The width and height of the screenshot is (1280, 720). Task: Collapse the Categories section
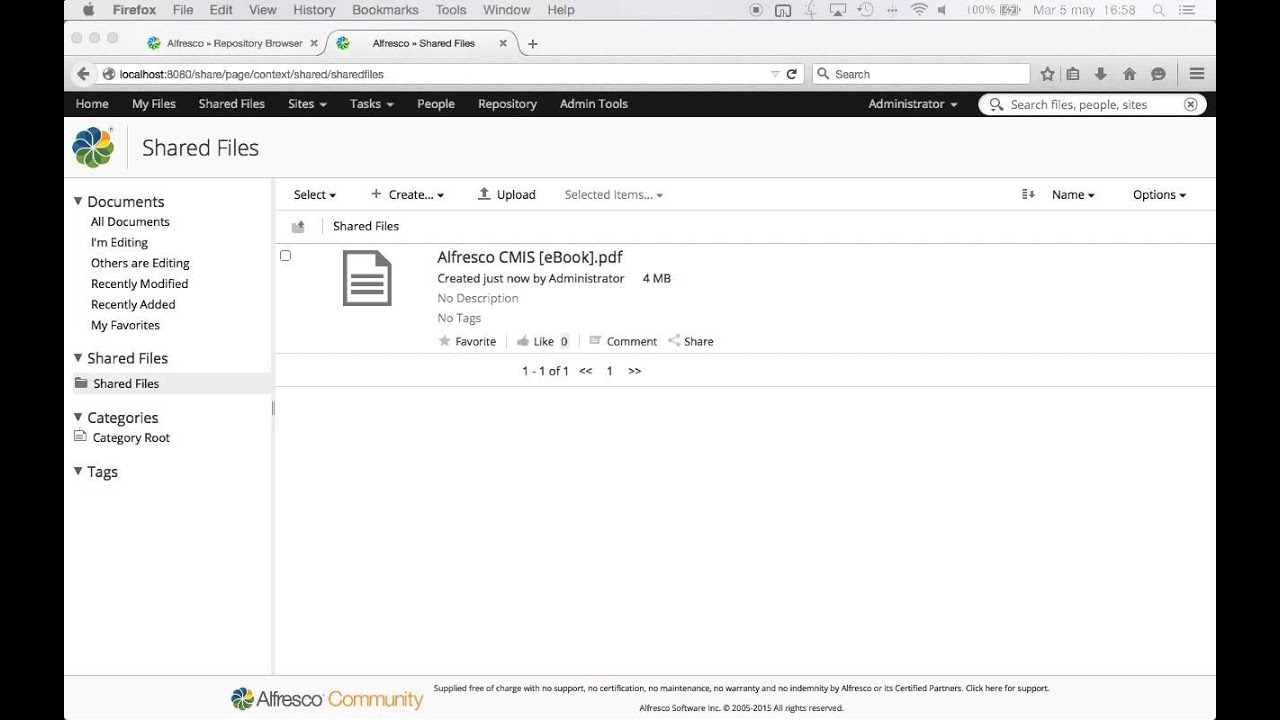[x=79, y=417]
